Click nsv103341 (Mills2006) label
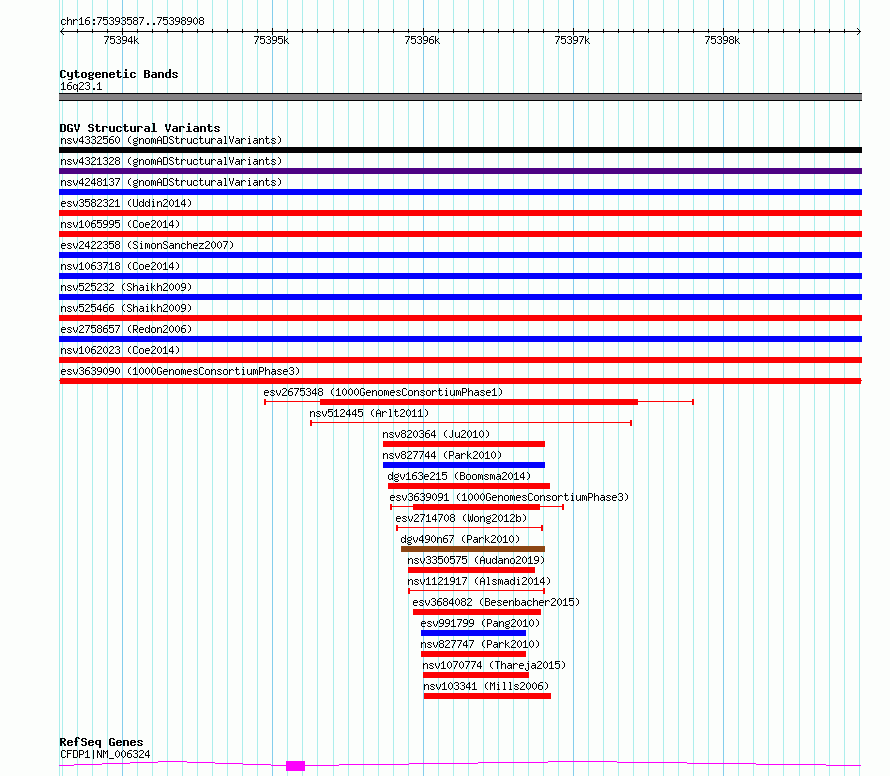 coord(486,686)
